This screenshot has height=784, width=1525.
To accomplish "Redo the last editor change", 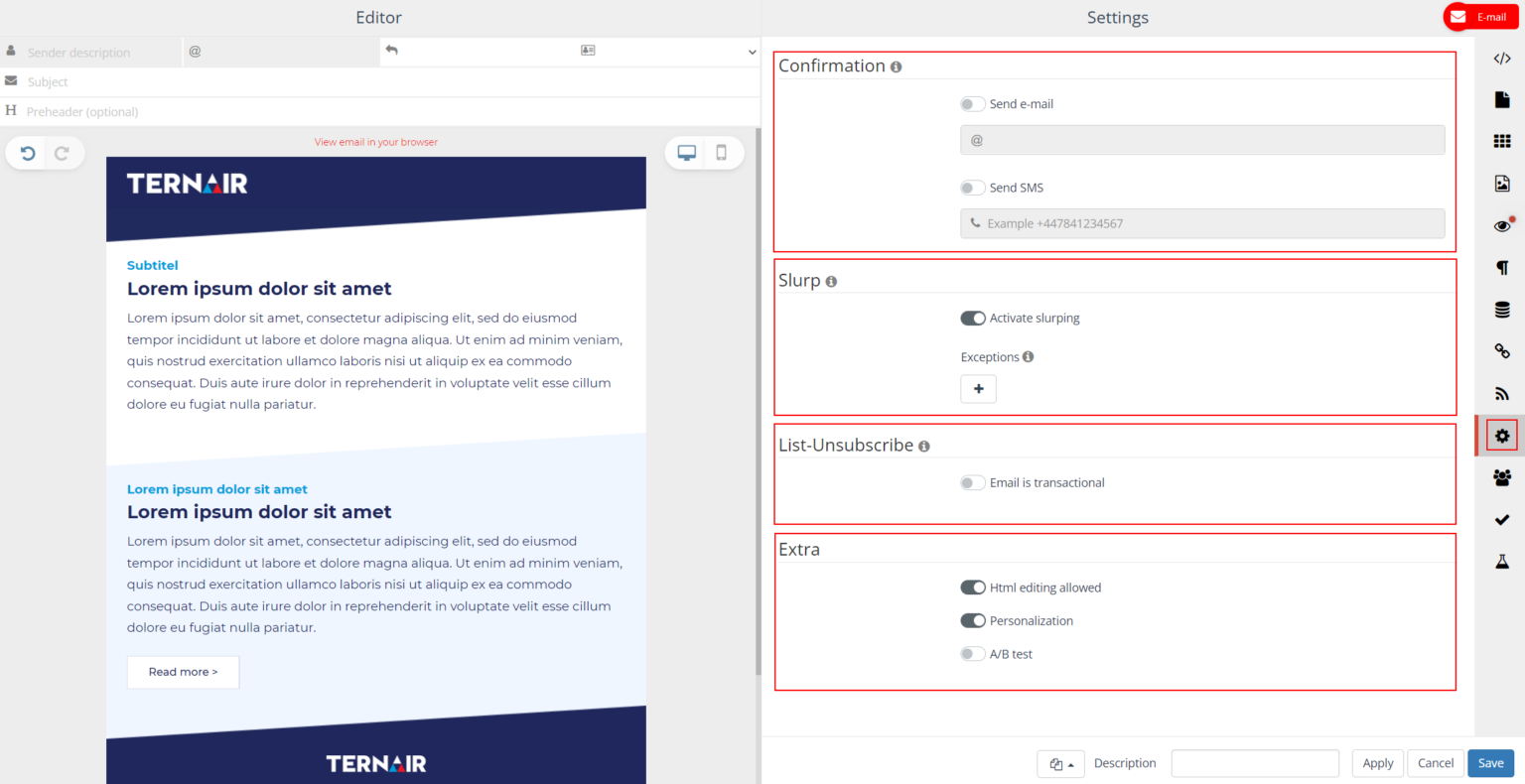I will pos(63,153).
